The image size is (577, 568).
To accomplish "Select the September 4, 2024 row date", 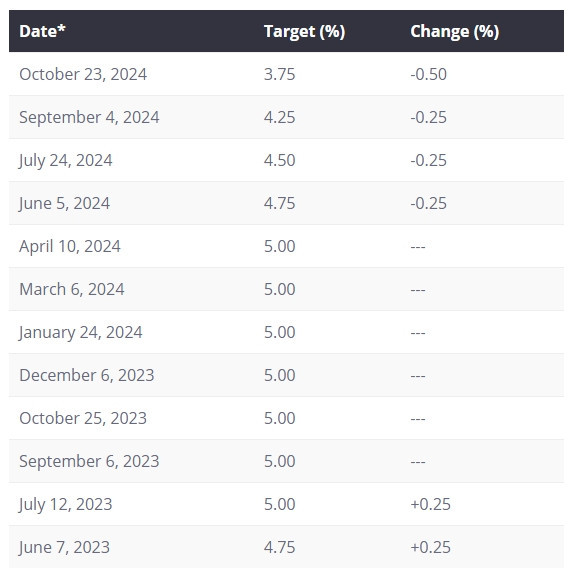I will coord(89,117).
